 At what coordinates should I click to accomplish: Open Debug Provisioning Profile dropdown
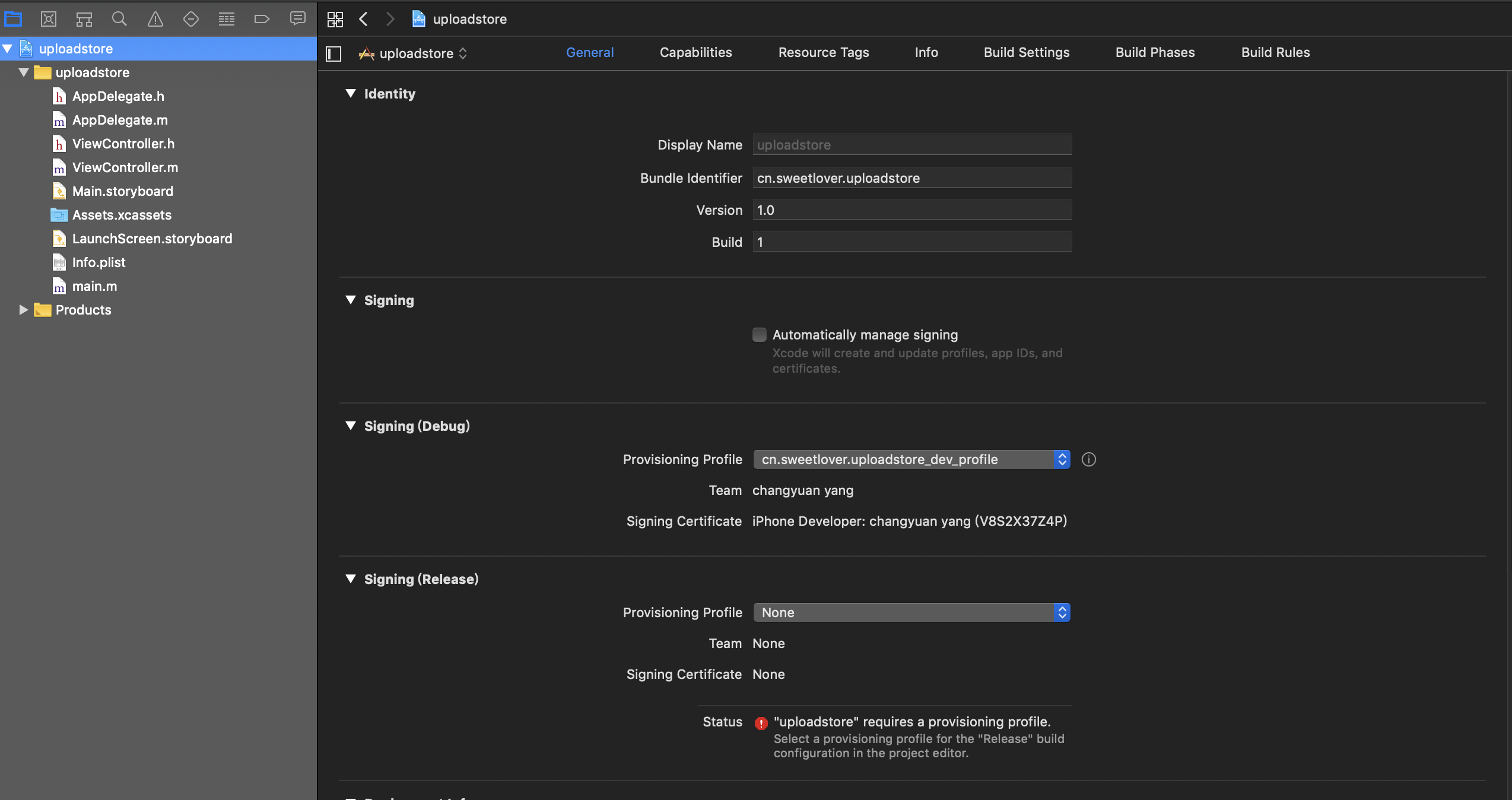[911, 459]
